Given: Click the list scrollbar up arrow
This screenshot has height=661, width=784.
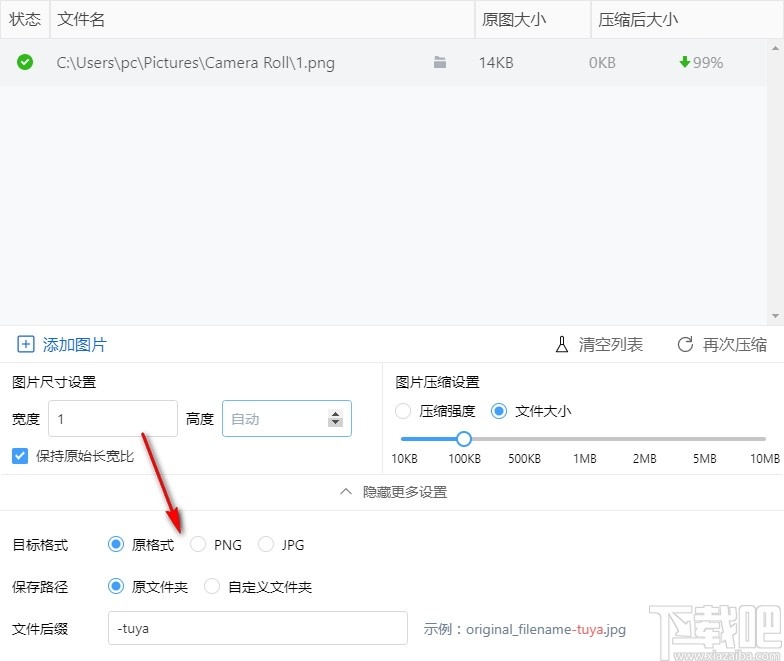Looking at the screenshot, I should coord(775,48).
